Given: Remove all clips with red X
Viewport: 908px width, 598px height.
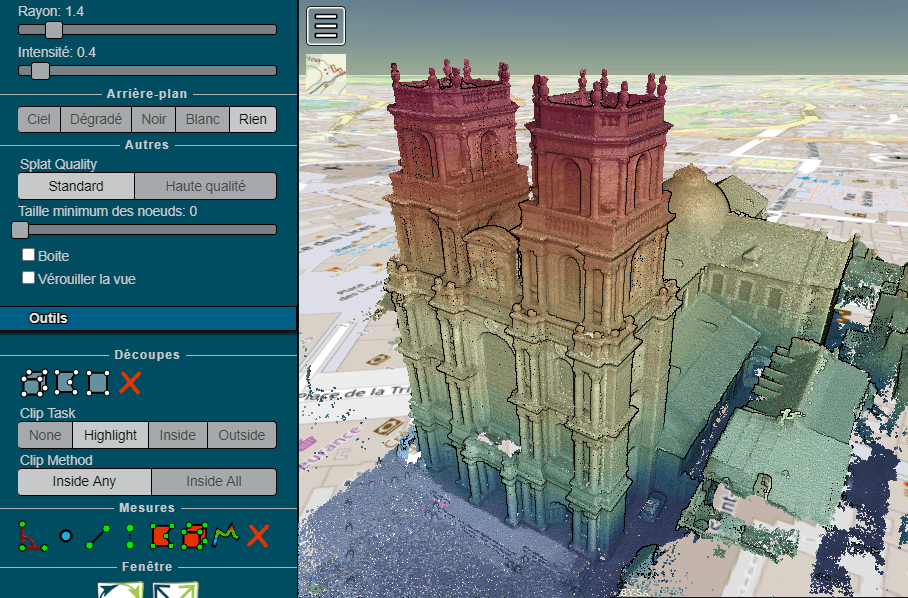Looking at the screenshot, I should point(130,382).
